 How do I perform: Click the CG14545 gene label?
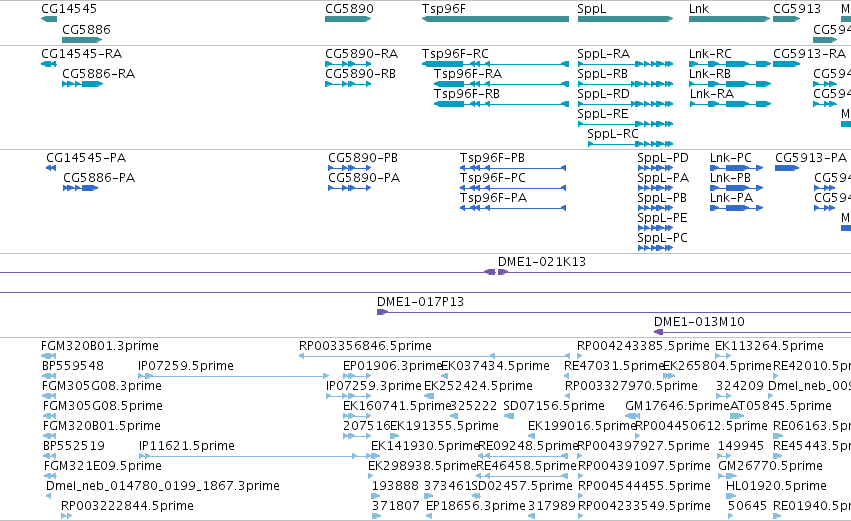click(69, 9)
